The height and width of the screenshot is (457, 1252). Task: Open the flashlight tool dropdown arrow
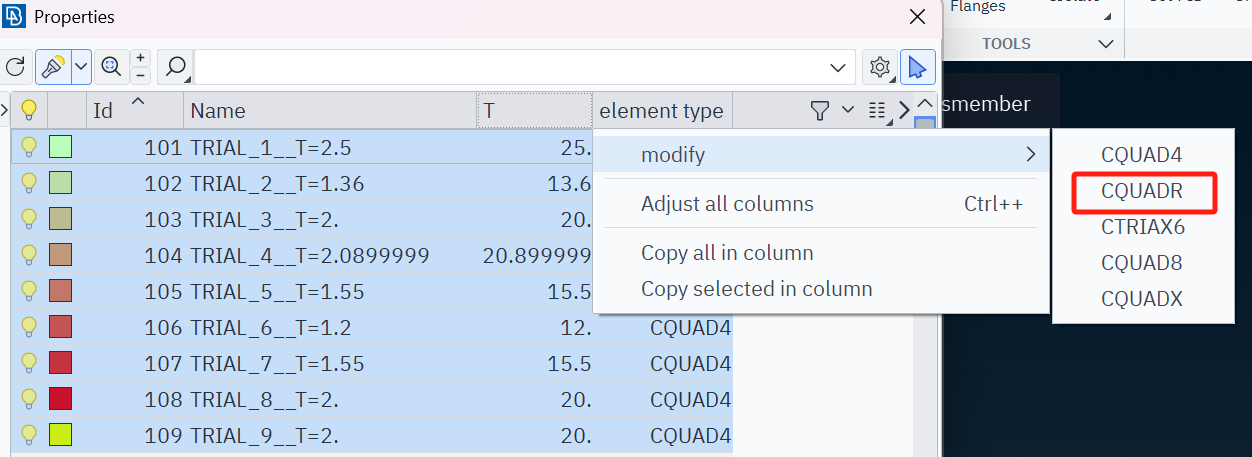[81, 67]
